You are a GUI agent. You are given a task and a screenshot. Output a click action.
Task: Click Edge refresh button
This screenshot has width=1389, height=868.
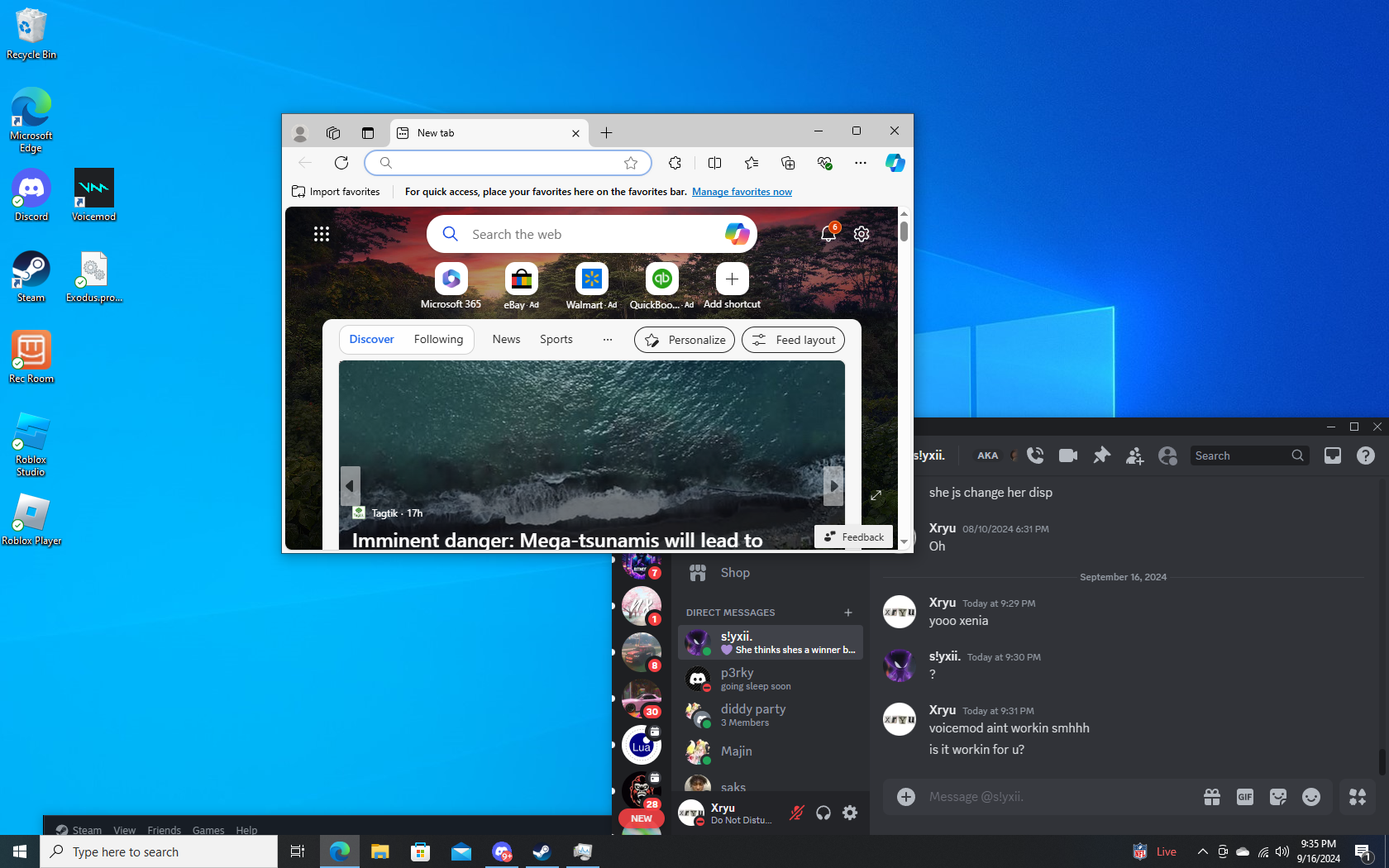341,163
